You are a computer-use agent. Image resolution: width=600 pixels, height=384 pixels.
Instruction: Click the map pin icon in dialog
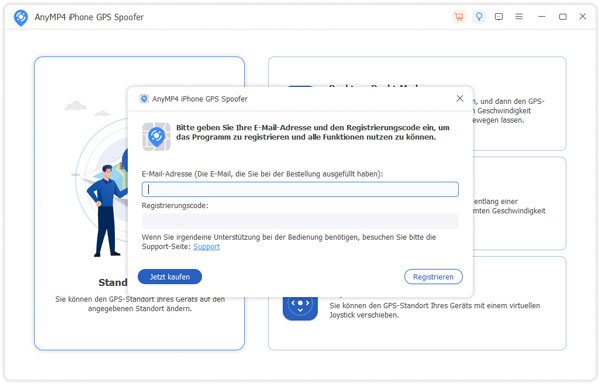[x=156, y=137]
